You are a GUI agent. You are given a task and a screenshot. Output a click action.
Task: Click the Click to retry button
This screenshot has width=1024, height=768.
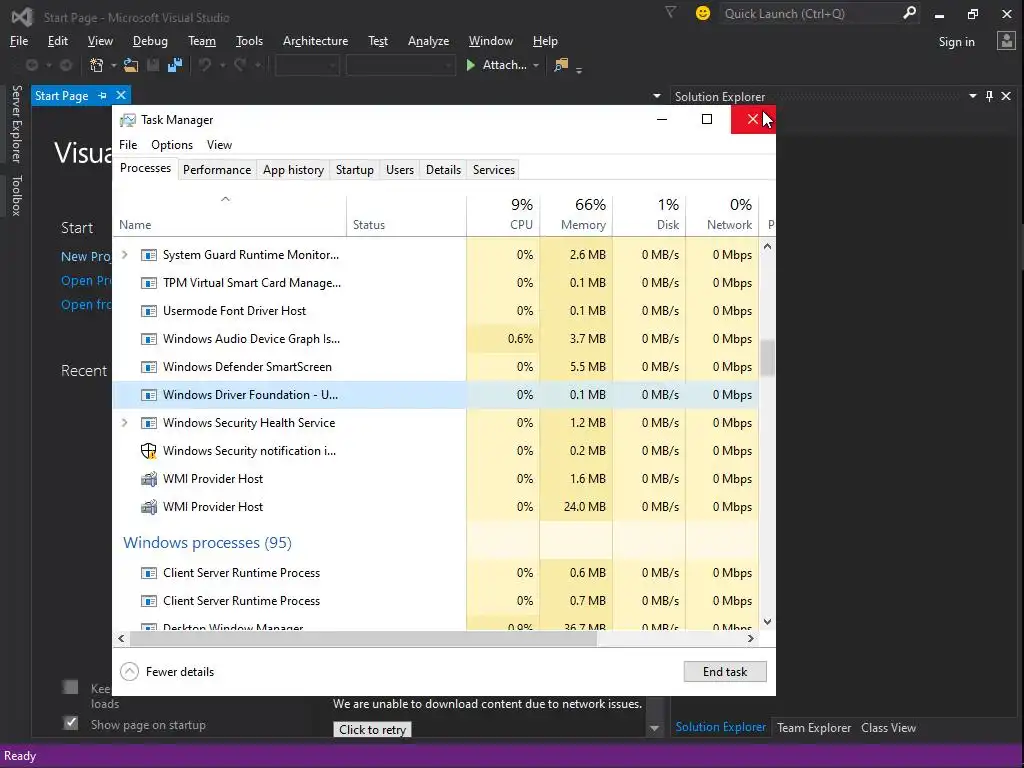[372, 729]
